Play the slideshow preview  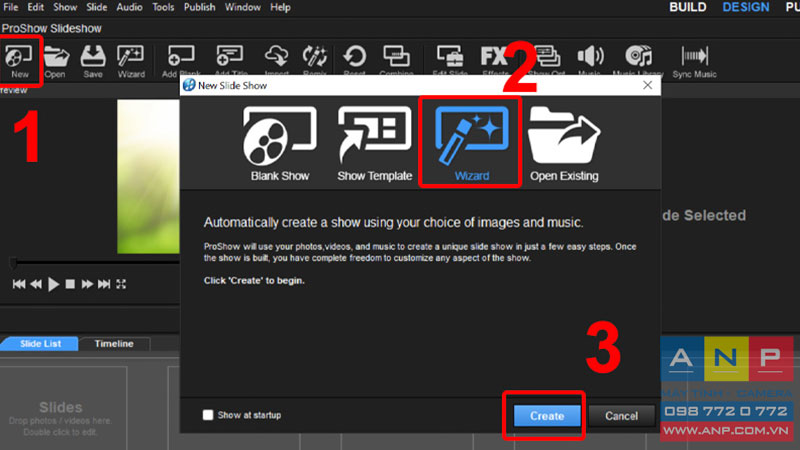click(x=53, y=284)
